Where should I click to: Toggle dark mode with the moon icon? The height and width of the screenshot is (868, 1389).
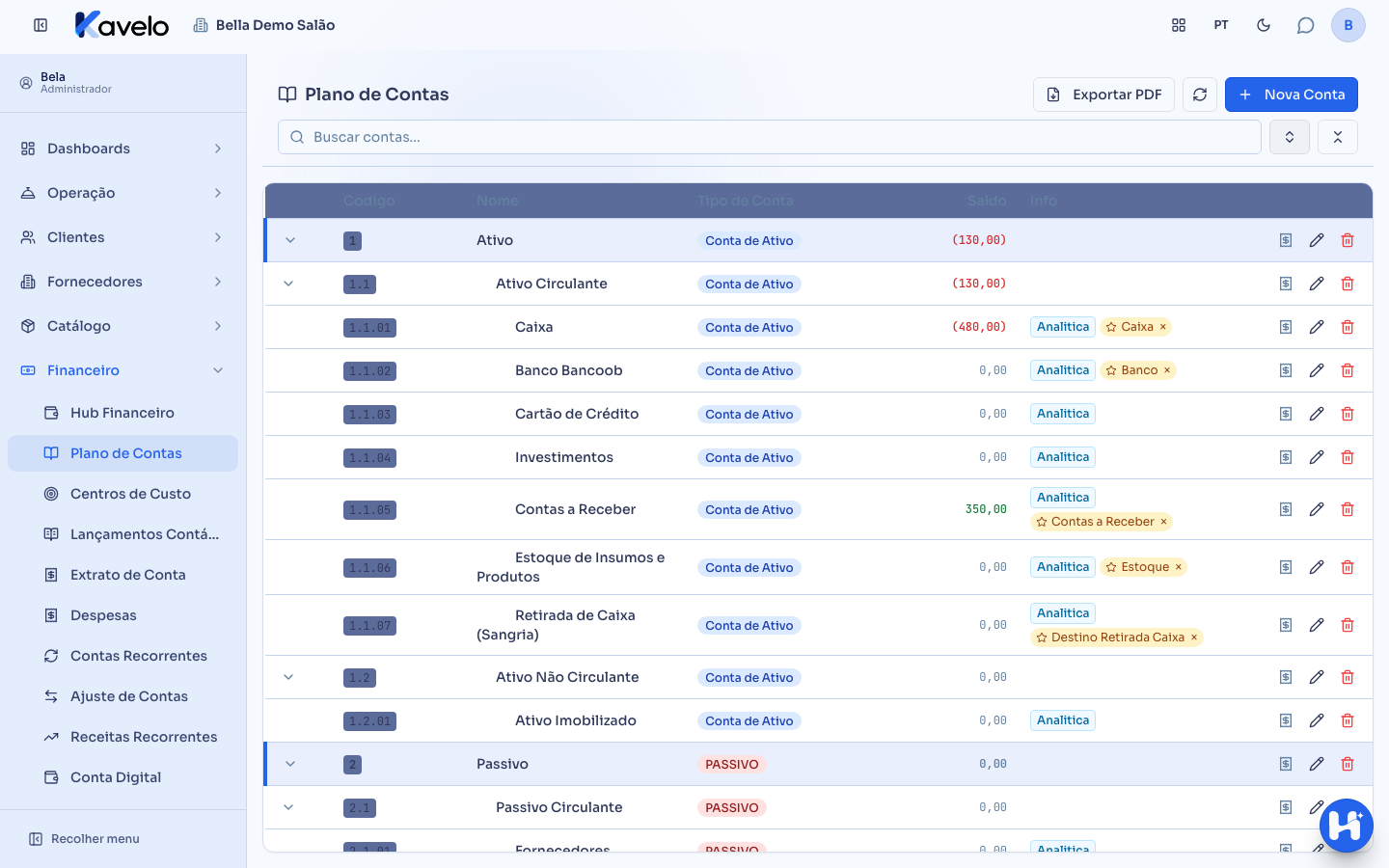[1264, 25]
